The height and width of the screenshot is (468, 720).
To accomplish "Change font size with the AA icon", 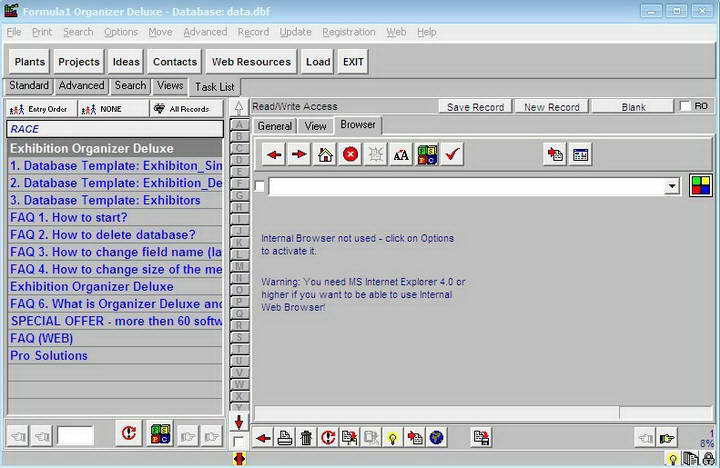I will (x=400, y=155).
